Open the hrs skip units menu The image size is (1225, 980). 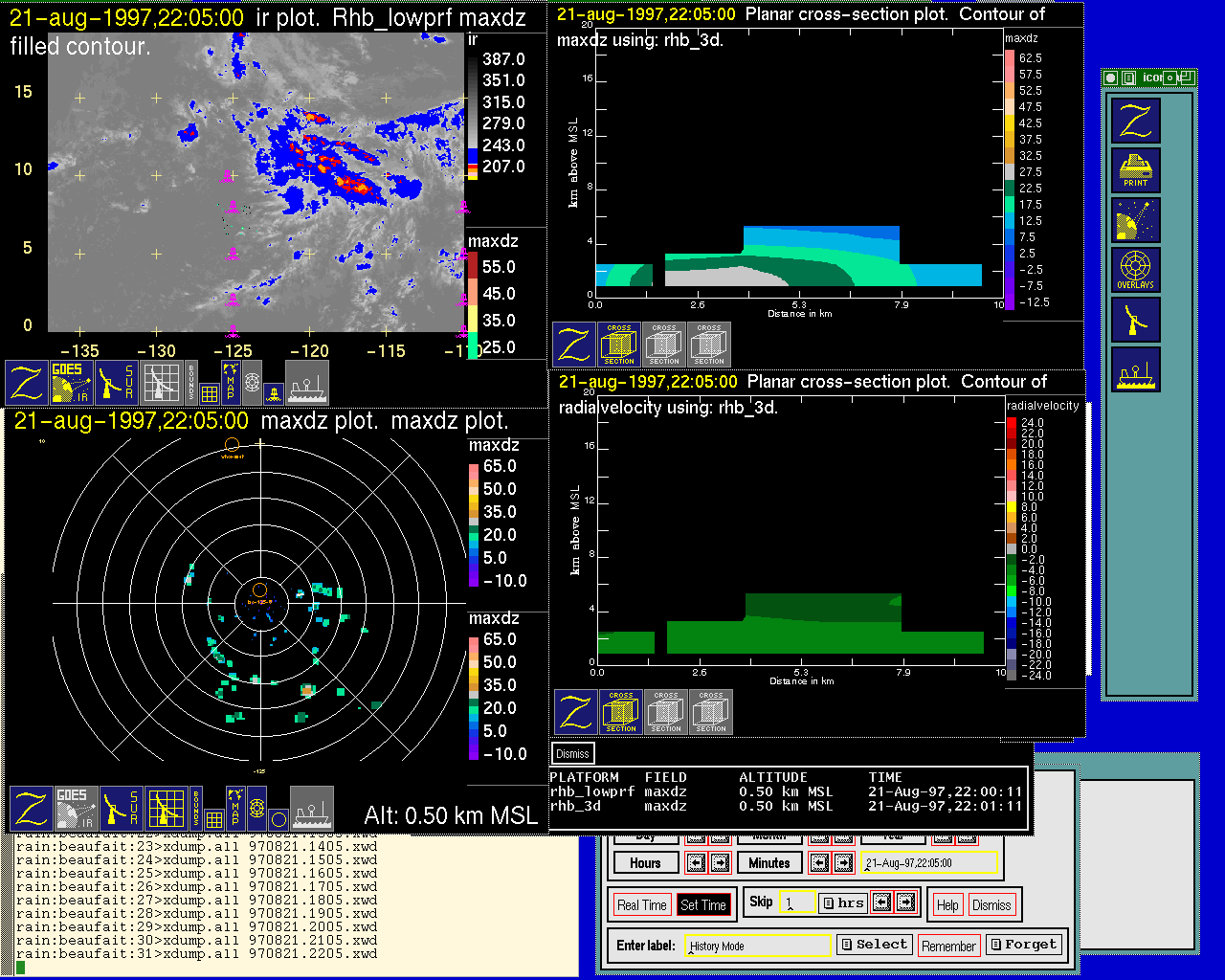[x=843, y=902]
